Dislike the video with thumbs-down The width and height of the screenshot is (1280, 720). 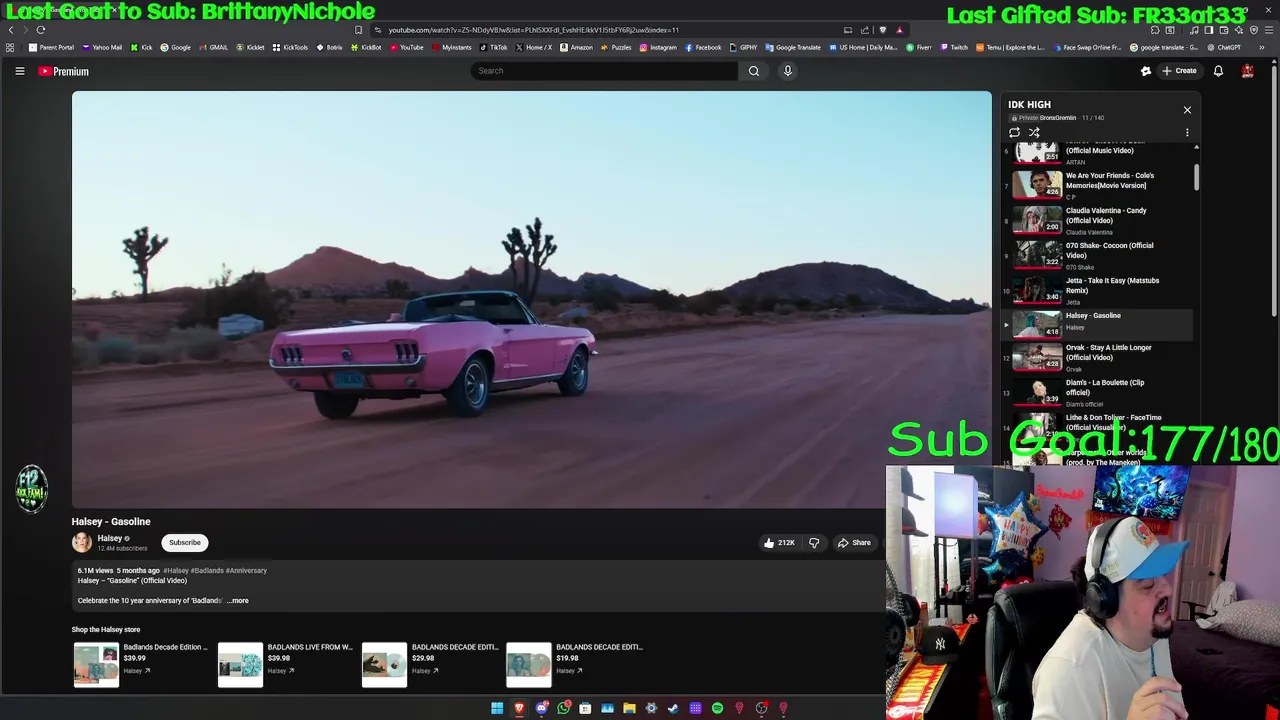[814, 543]
